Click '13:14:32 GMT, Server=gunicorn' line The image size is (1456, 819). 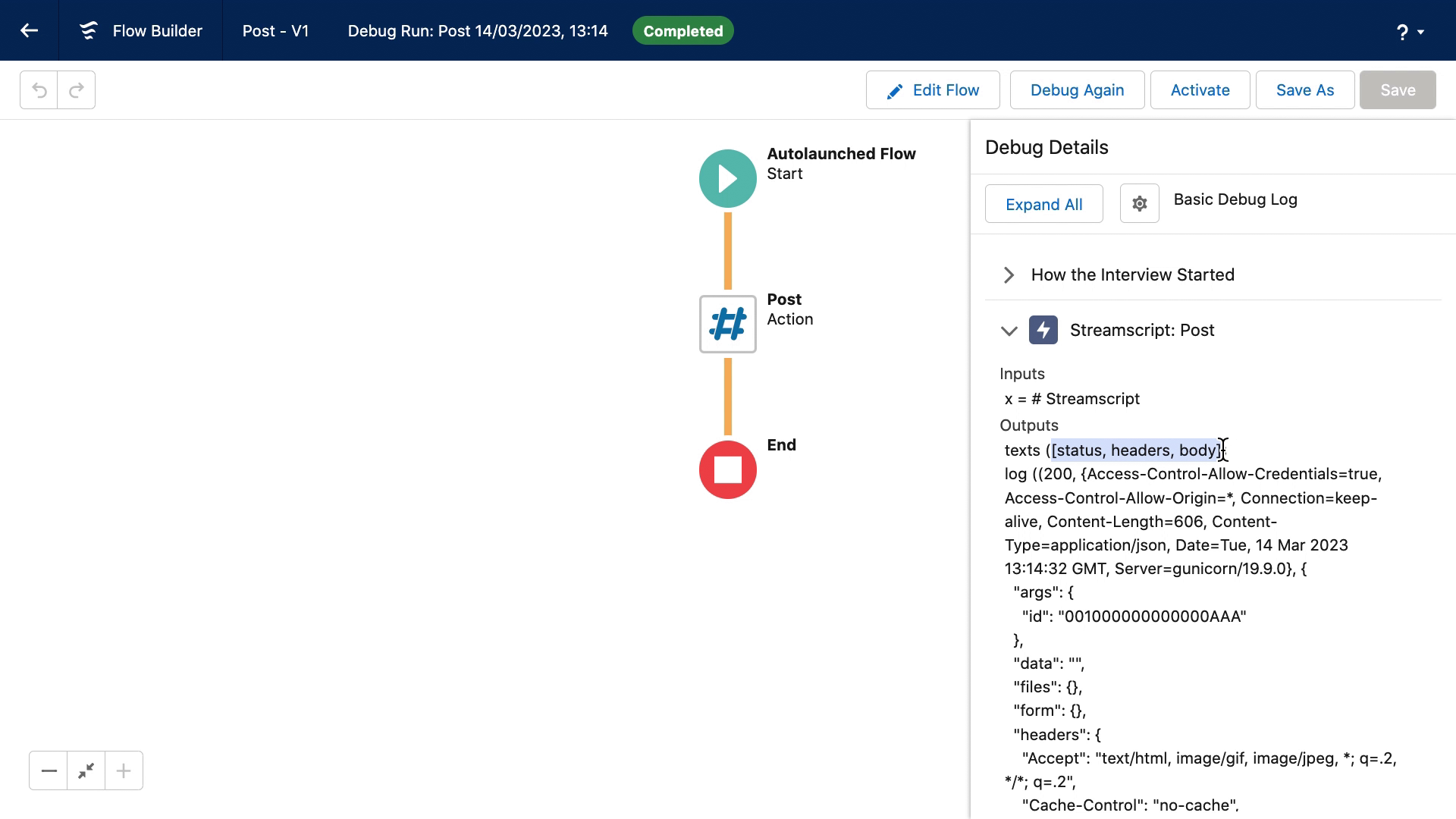(1156, 569)
